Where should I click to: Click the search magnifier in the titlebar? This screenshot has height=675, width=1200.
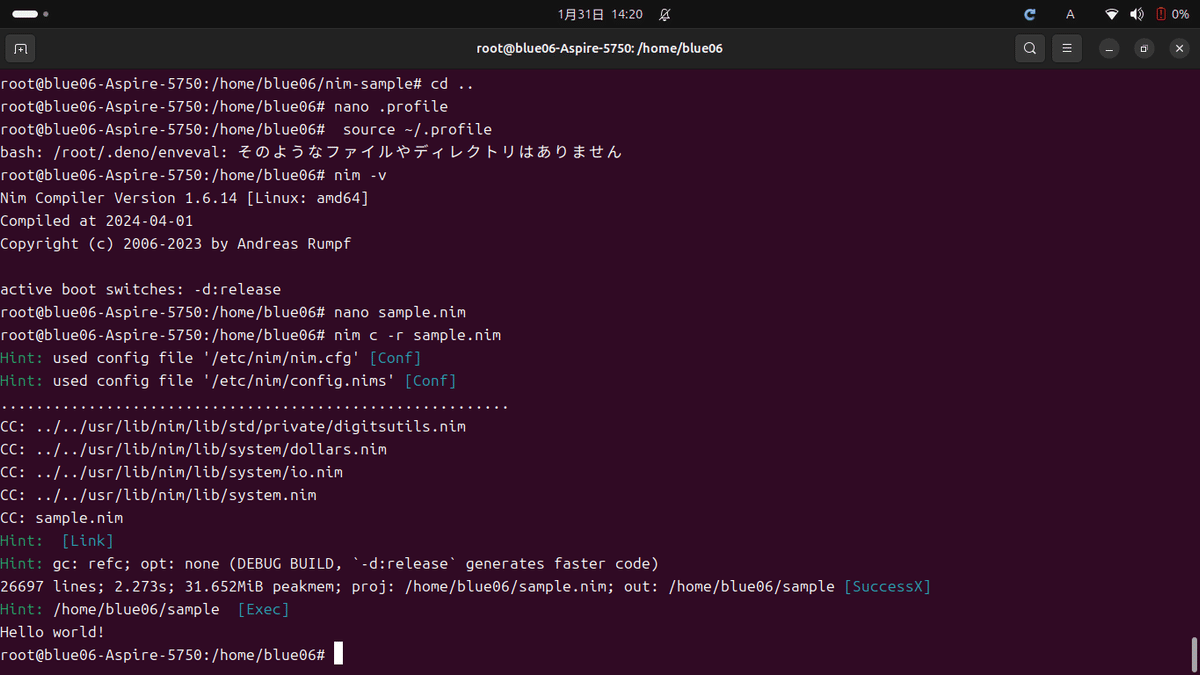(1029, 48)
